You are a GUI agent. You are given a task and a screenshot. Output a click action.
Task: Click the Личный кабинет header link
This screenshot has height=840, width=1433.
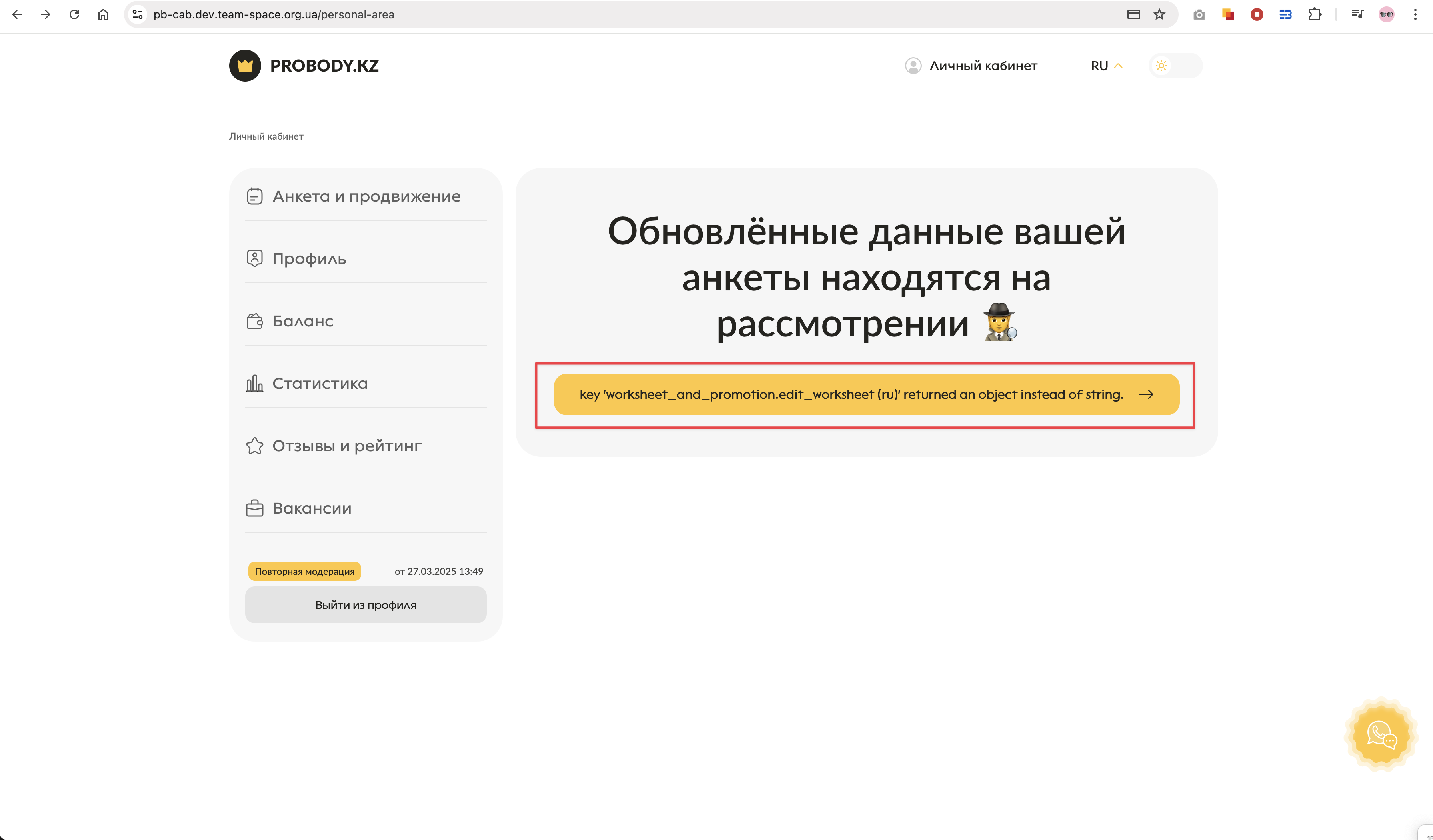click(x=983, y=66)
